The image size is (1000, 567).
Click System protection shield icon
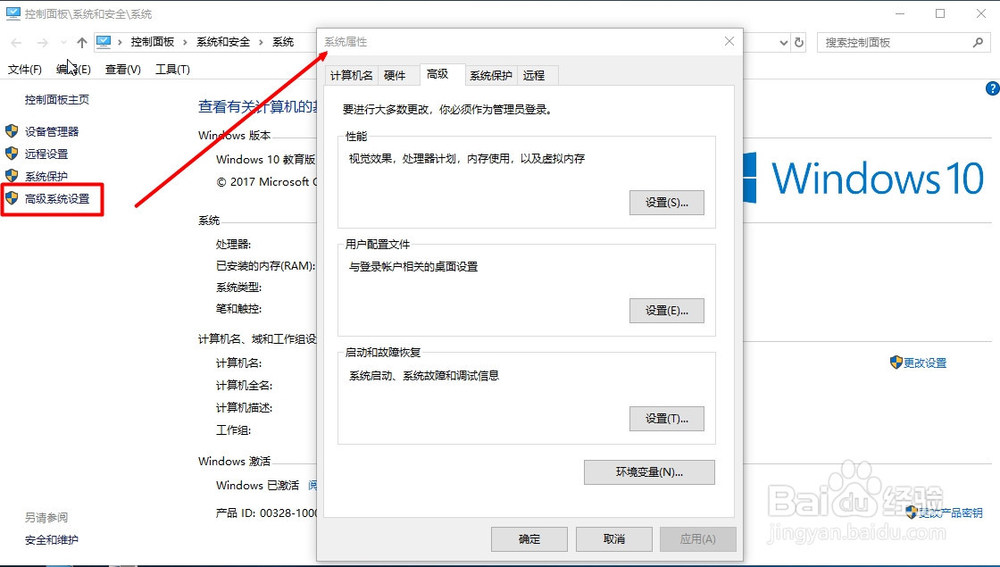(11, 175)
